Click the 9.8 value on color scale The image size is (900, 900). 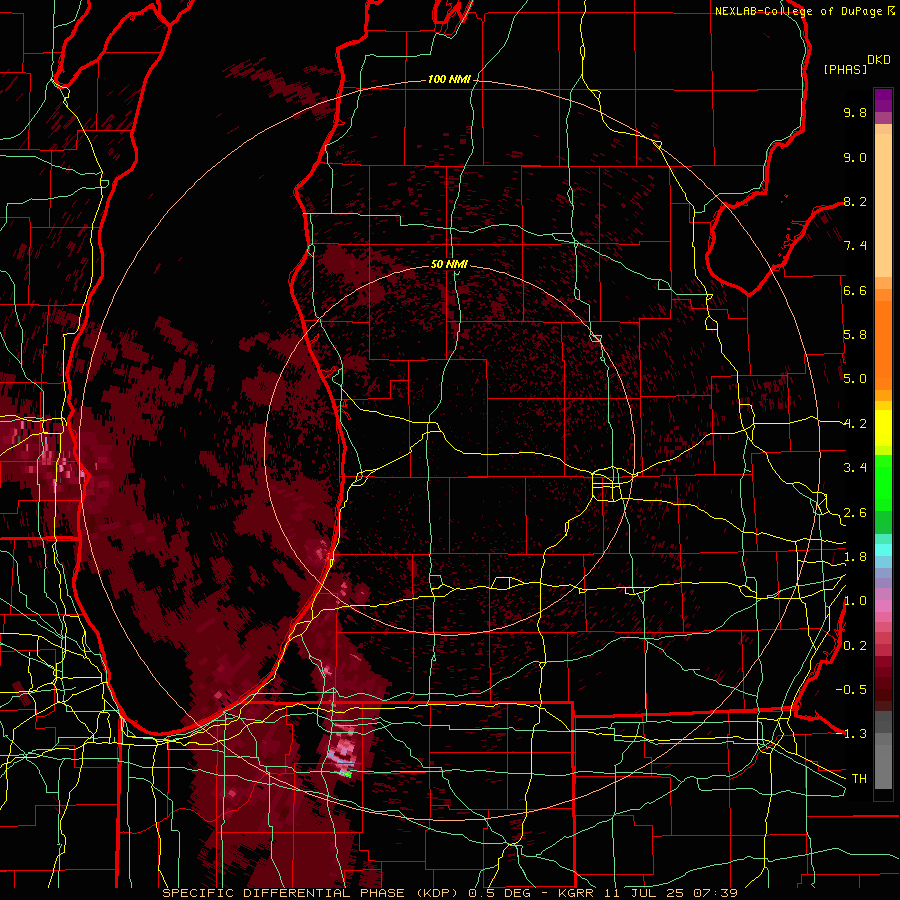(x=855, y=112)
